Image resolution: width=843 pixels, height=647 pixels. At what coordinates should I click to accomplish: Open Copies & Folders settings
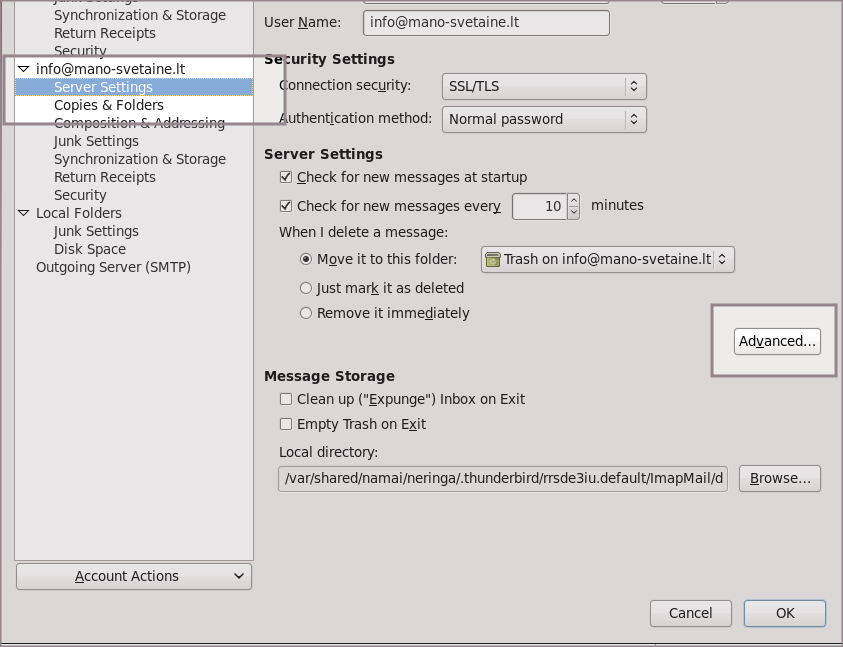click(108, 105)
